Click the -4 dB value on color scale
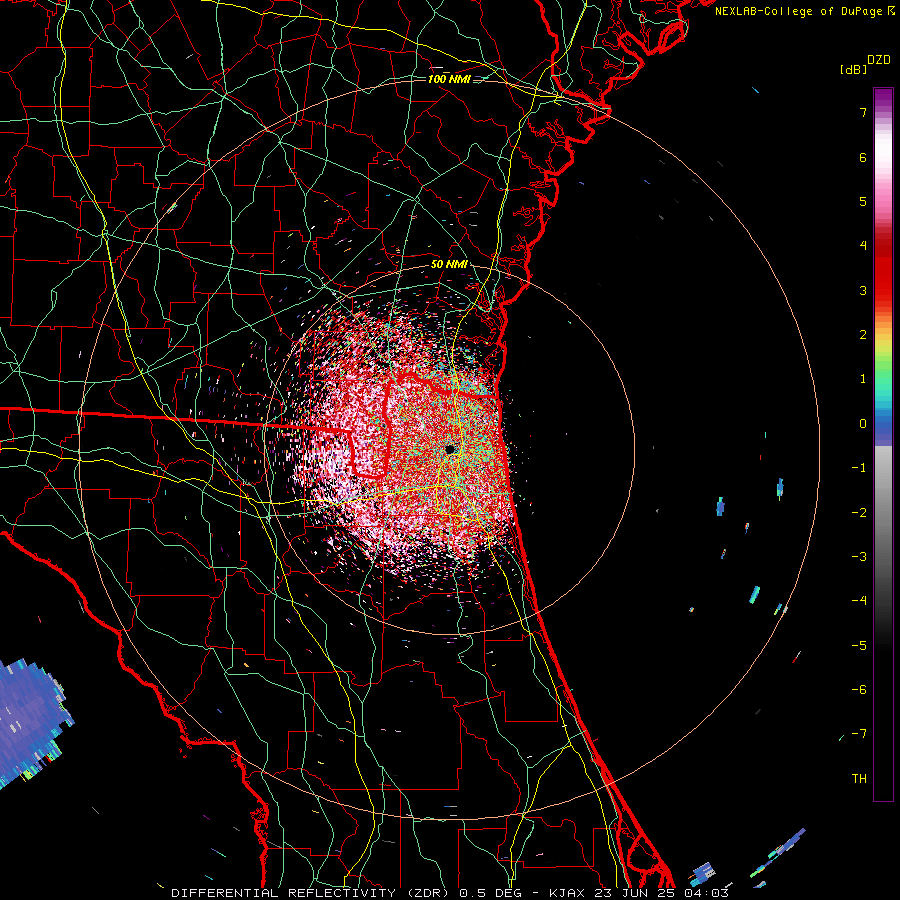This screenshot has width=900, height=900. click(859, 600)
